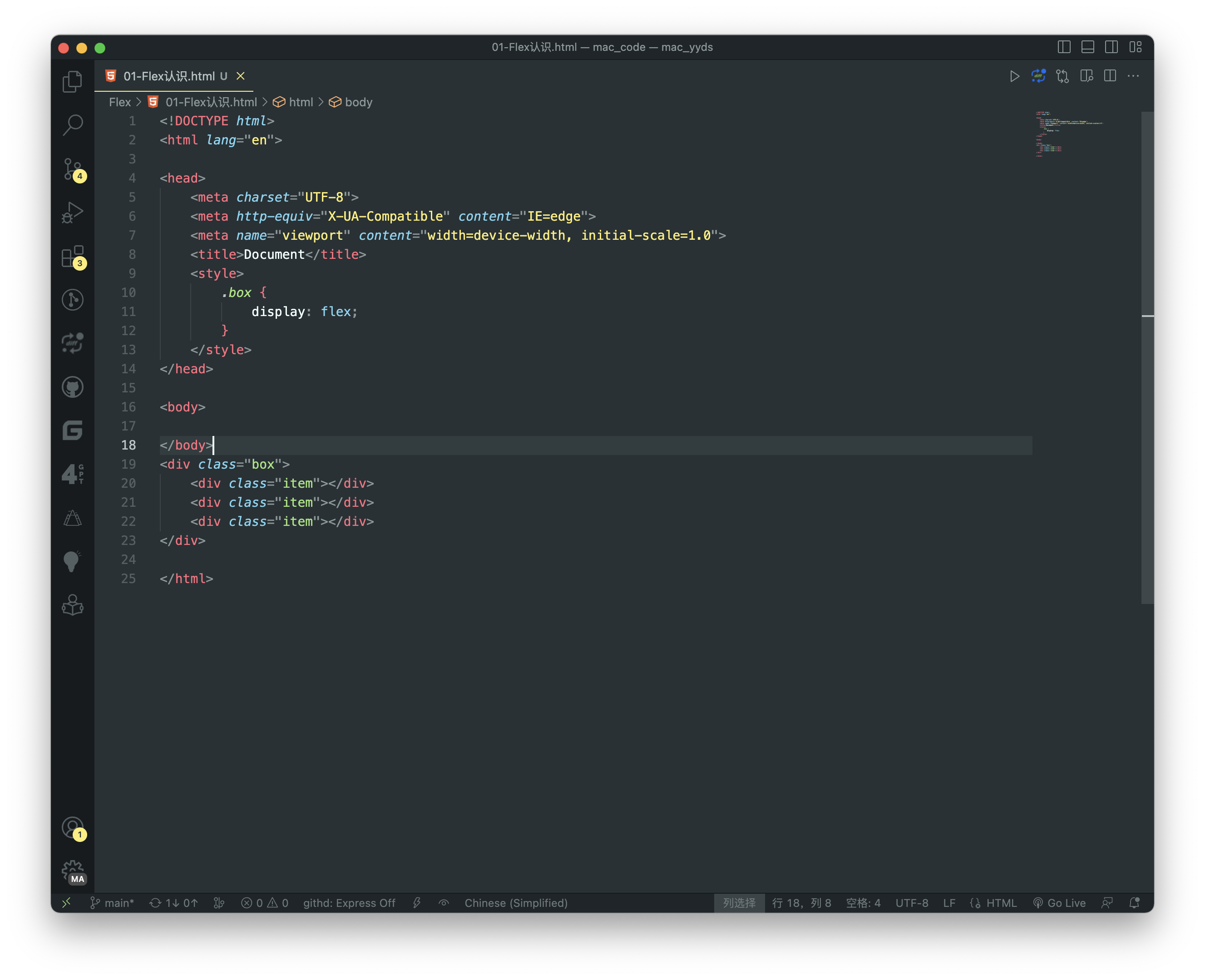The width and height of the screenshot is (1205, 980).
Task: Click the feedback person icon in status bar
Action: (1107, 903)
